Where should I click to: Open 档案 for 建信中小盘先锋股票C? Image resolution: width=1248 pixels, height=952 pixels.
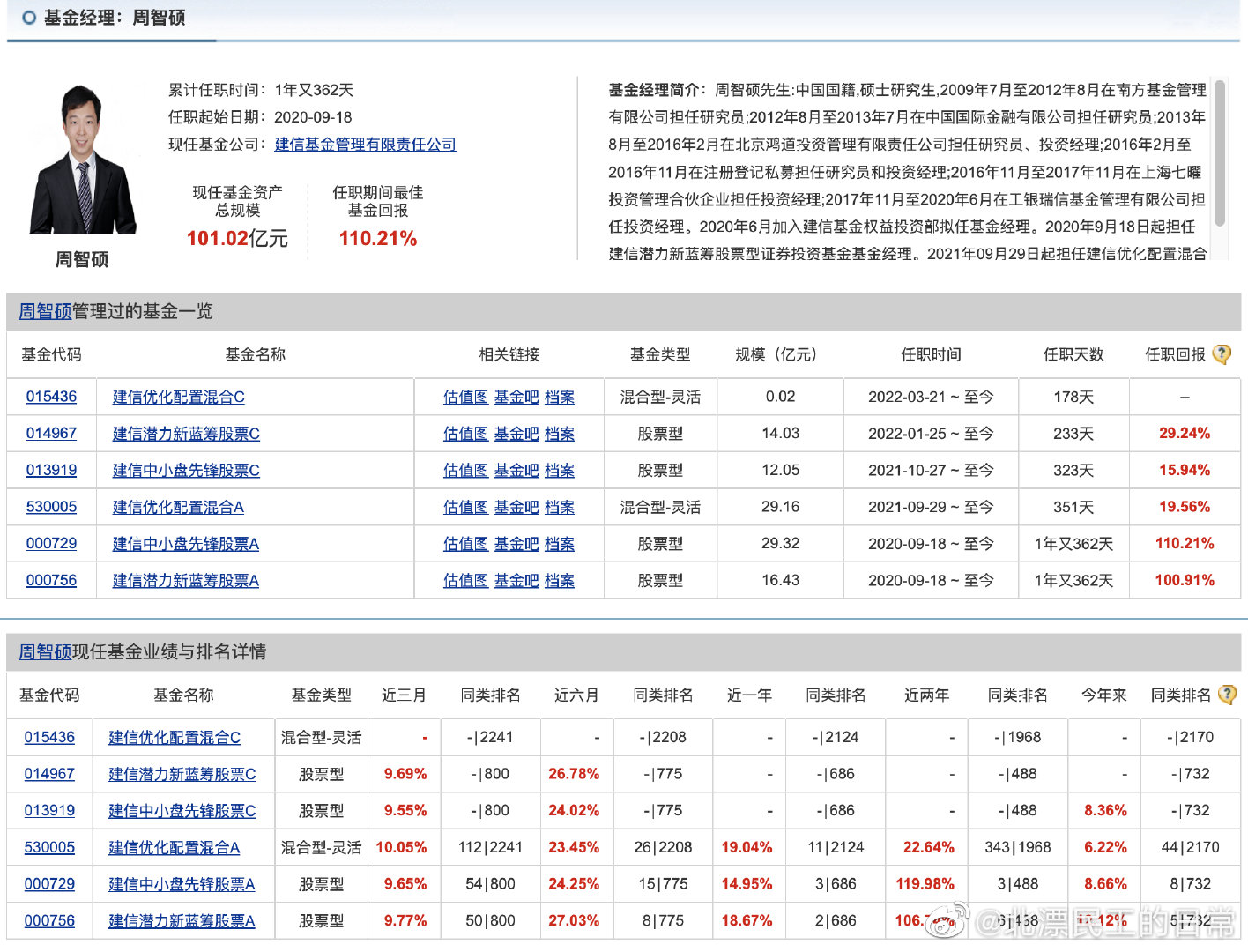tap(560, 470)
